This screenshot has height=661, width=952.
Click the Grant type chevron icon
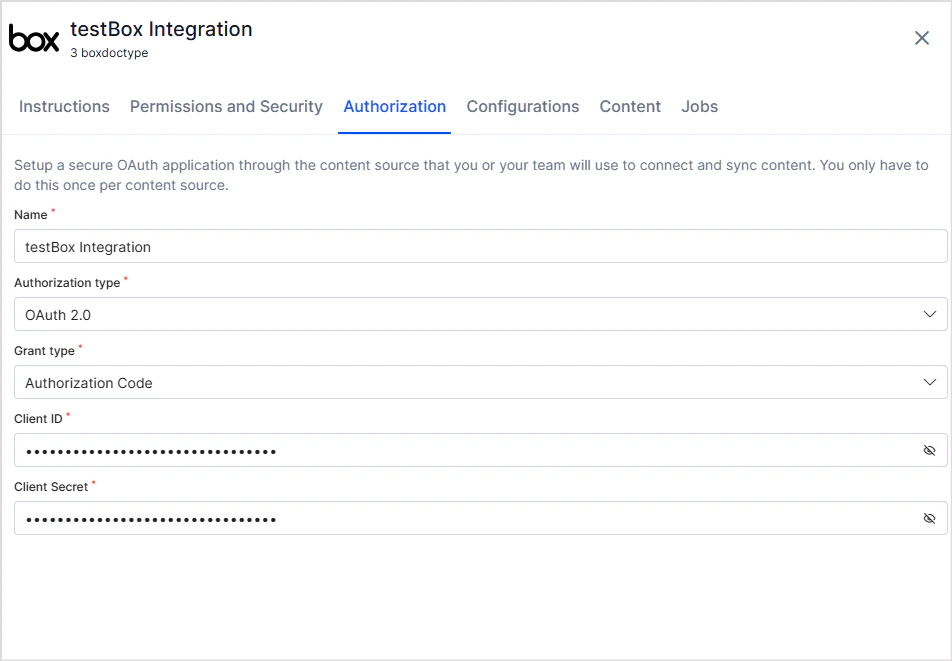[932, 382]
